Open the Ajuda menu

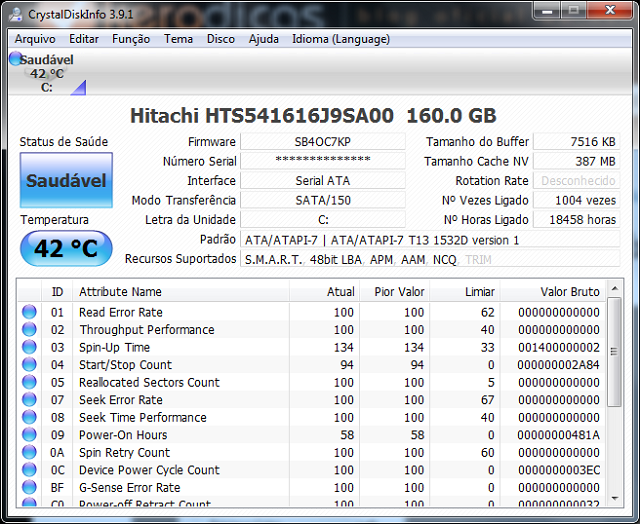[264, 39]
